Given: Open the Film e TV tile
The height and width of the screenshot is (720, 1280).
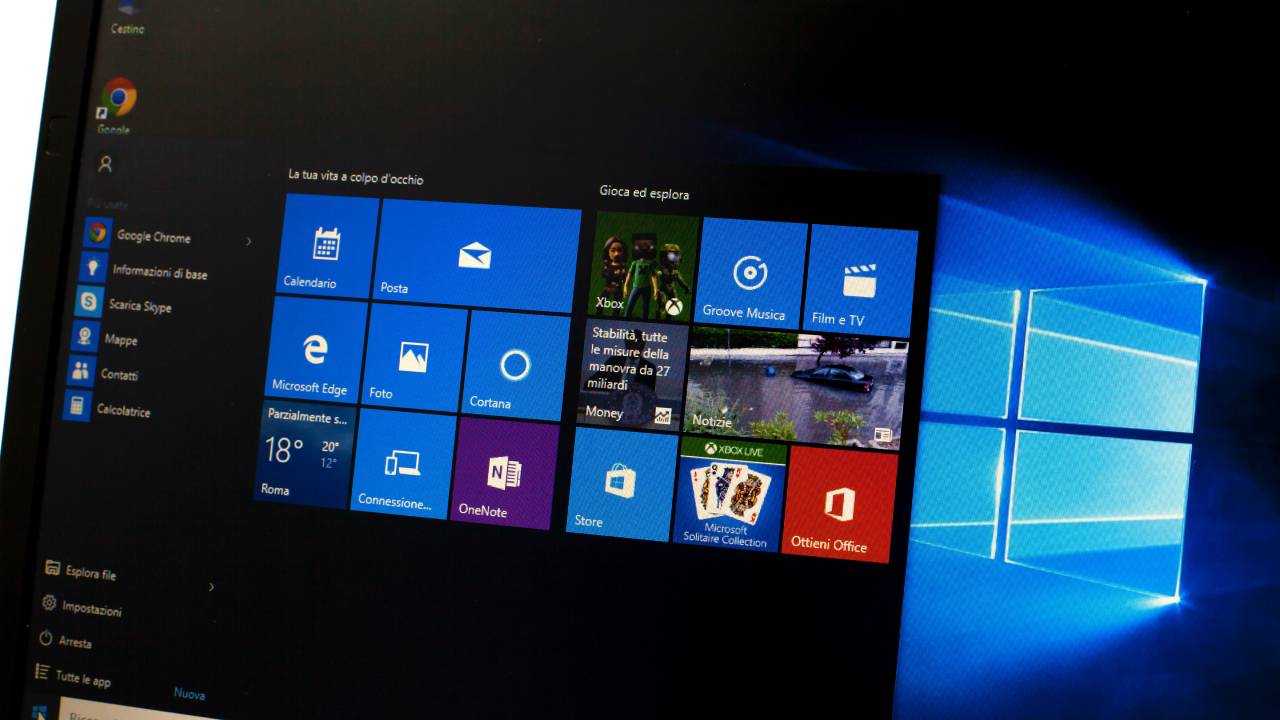Looking at the screenshot, I should (x=860, y=280).
